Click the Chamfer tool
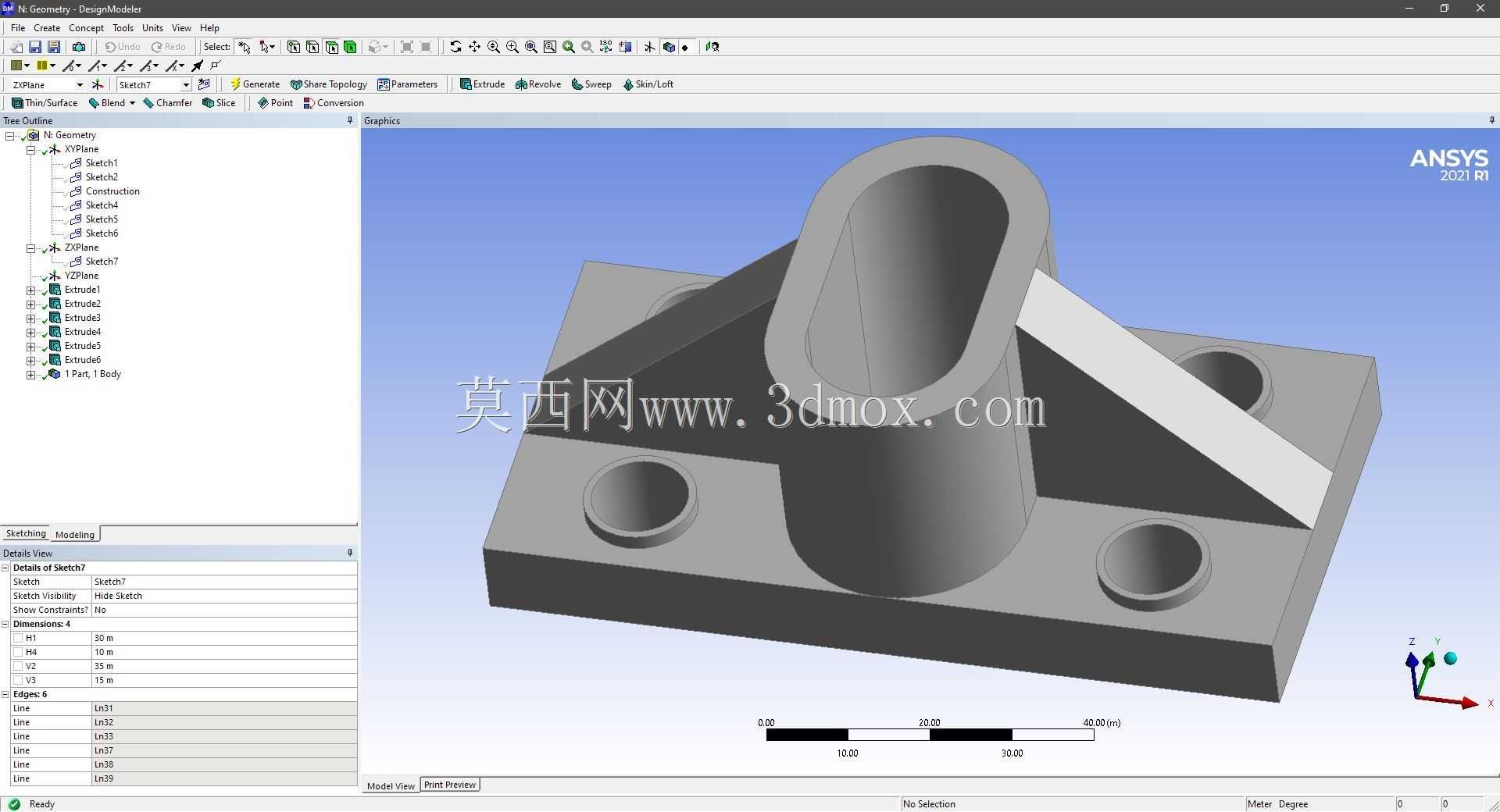The width and height of the screenshot is (1500, 812). 167,103
